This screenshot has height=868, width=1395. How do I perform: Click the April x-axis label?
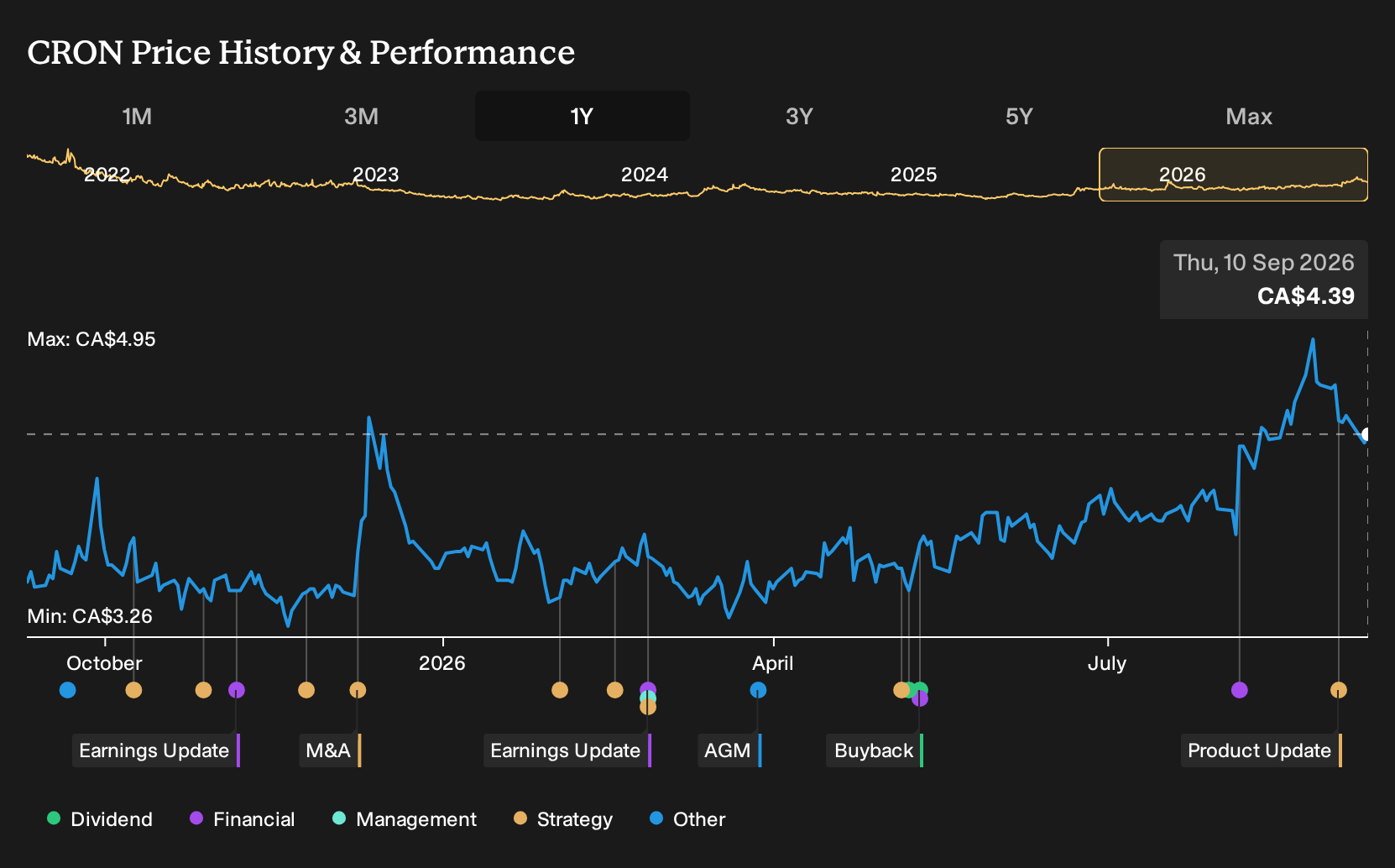click(773, 663)
